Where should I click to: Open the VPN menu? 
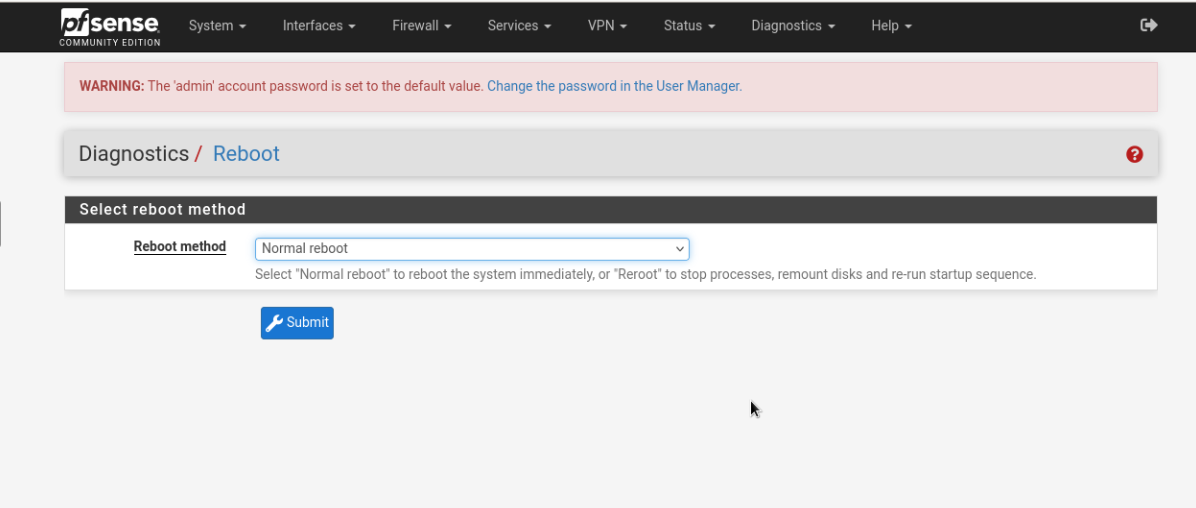click(607, 26)
